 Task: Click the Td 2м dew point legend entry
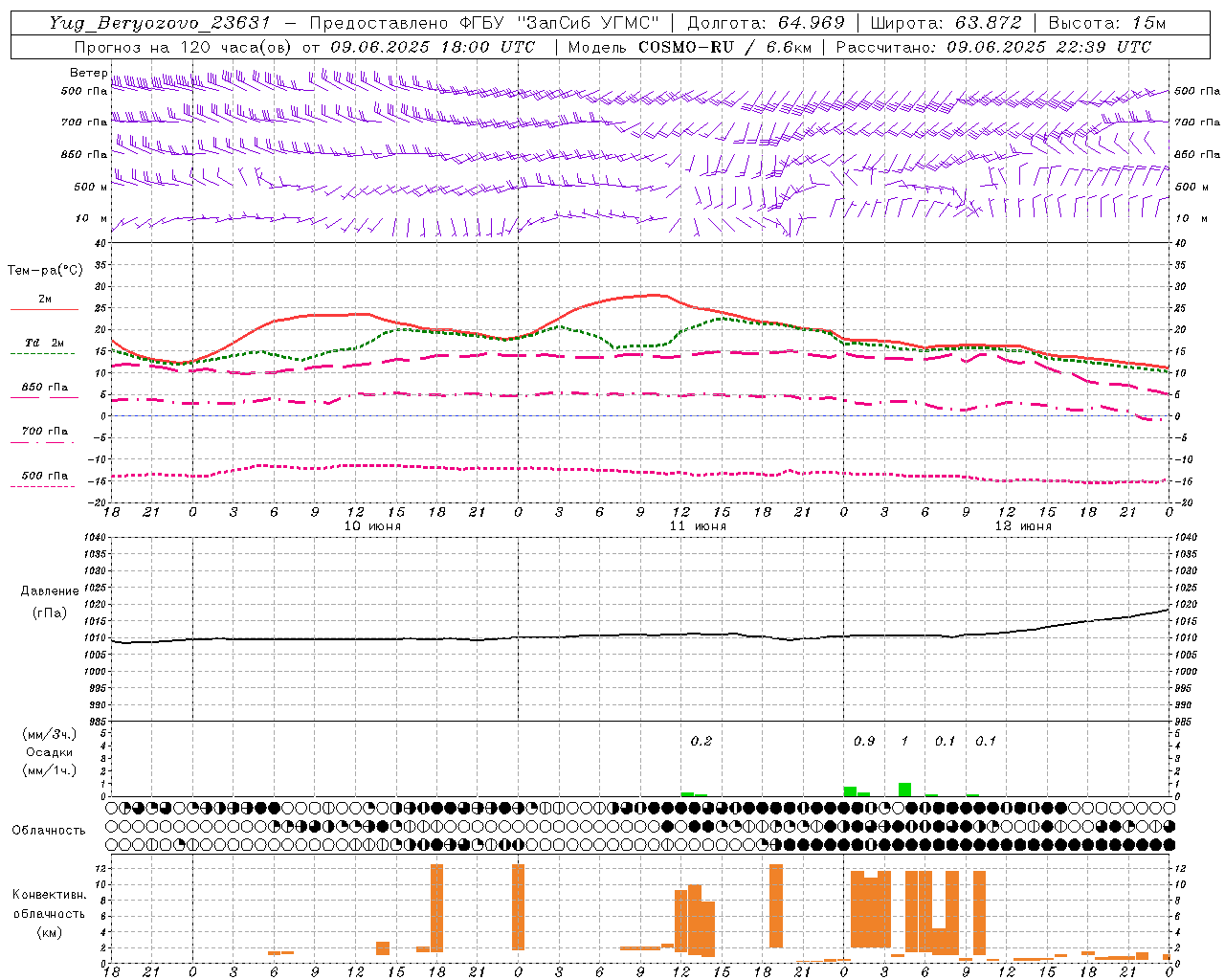pos(45,343)
